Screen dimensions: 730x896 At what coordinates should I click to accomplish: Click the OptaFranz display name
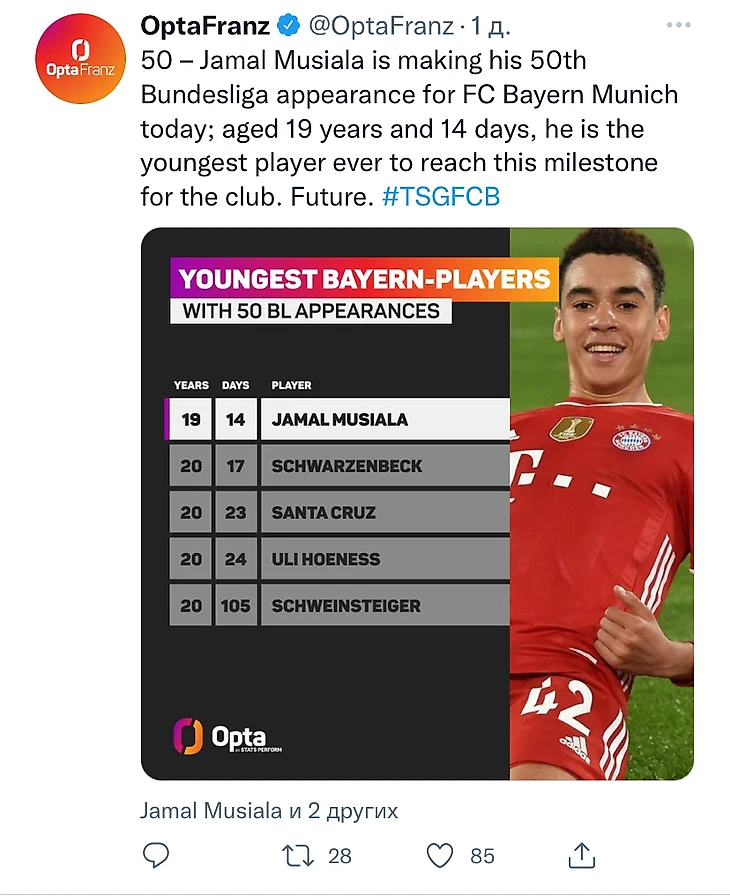tap(204, 24)
